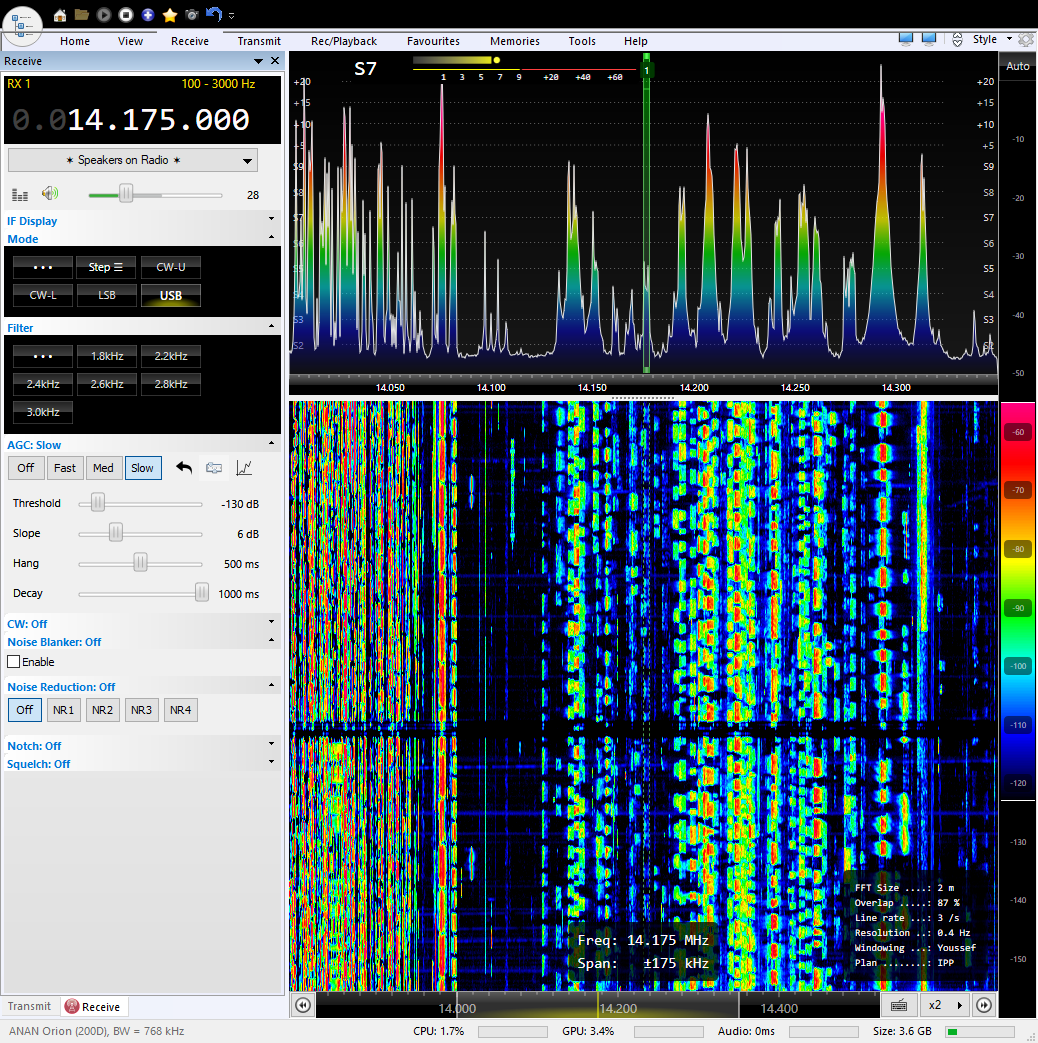Screen dimensions: 1038x1043
Task: Click the AGC Threshold slider
Action: [98, 503]
